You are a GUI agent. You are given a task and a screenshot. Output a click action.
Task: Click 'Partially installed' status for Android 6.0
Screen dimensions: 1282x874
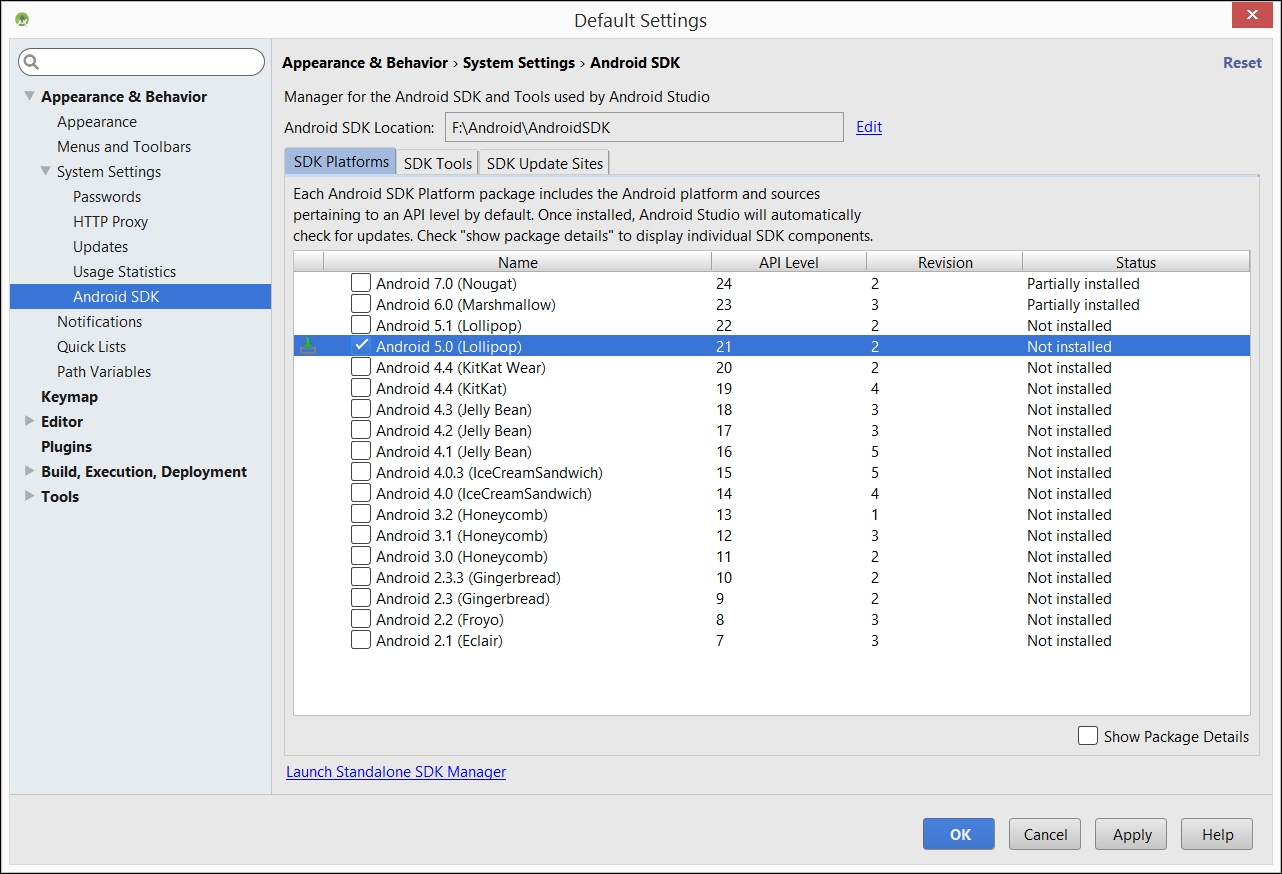(1083, 304)
